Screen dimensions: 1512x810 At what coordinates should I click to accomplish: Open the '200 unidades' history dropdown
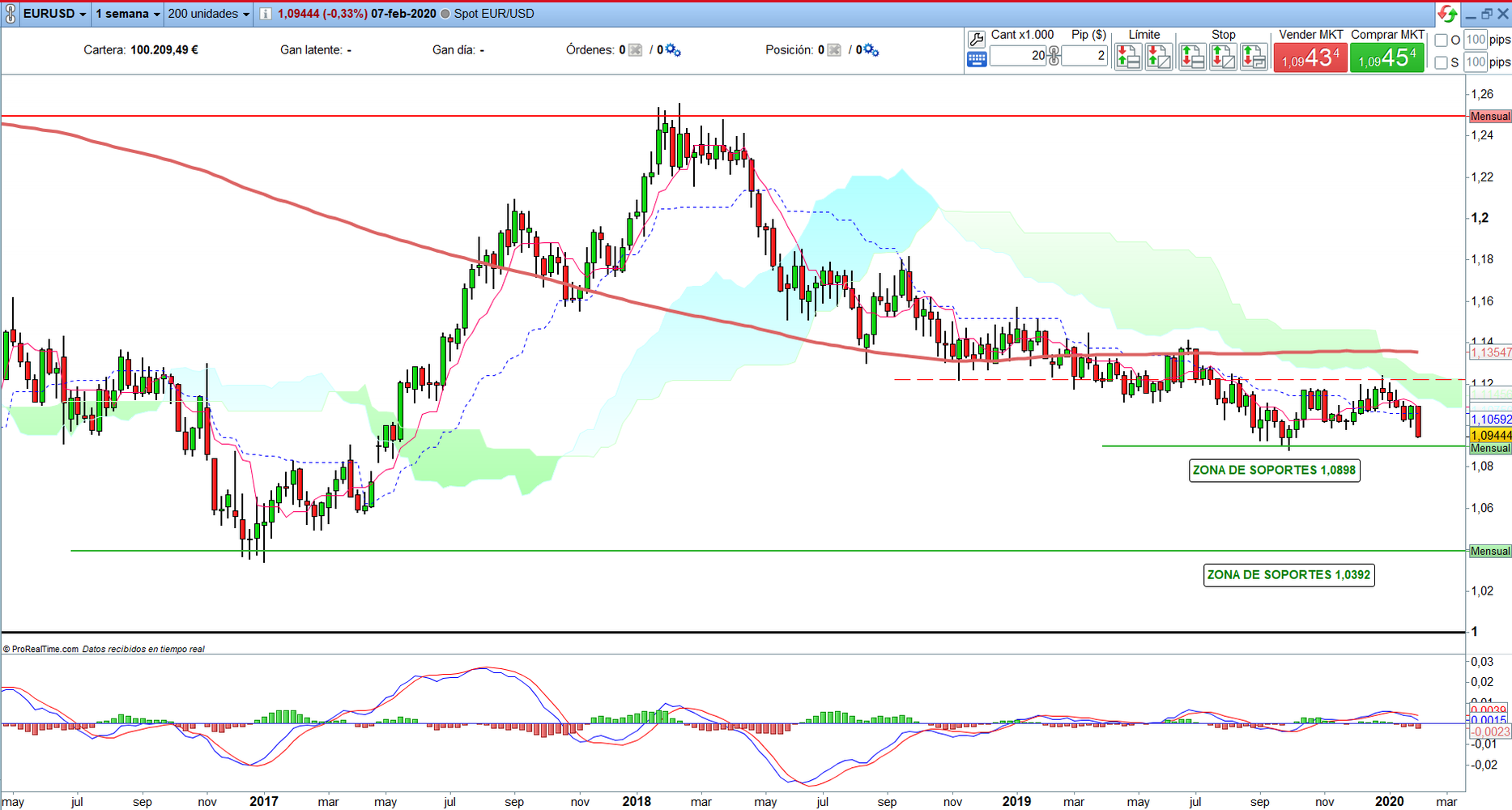(x=209, y=14)
